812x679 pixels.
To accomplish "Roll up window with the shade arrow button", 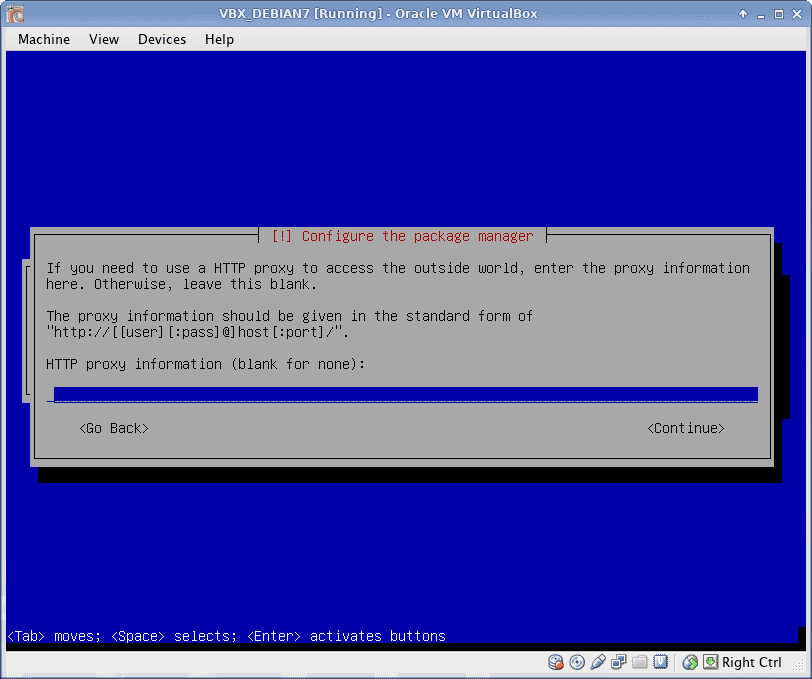I will click(743, 14).
